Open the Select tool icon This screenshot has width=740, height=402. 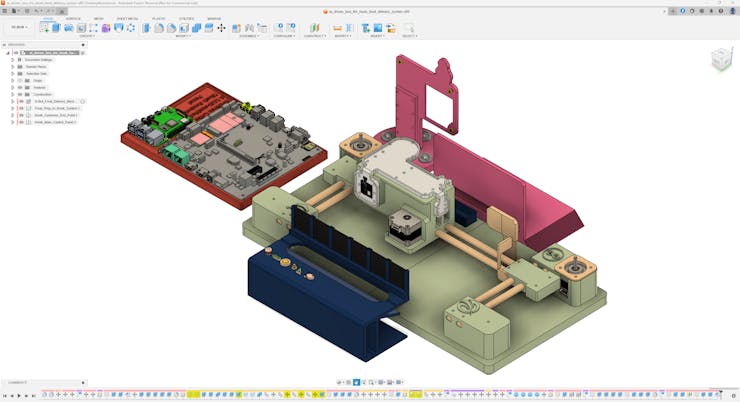tap(408, 28)
